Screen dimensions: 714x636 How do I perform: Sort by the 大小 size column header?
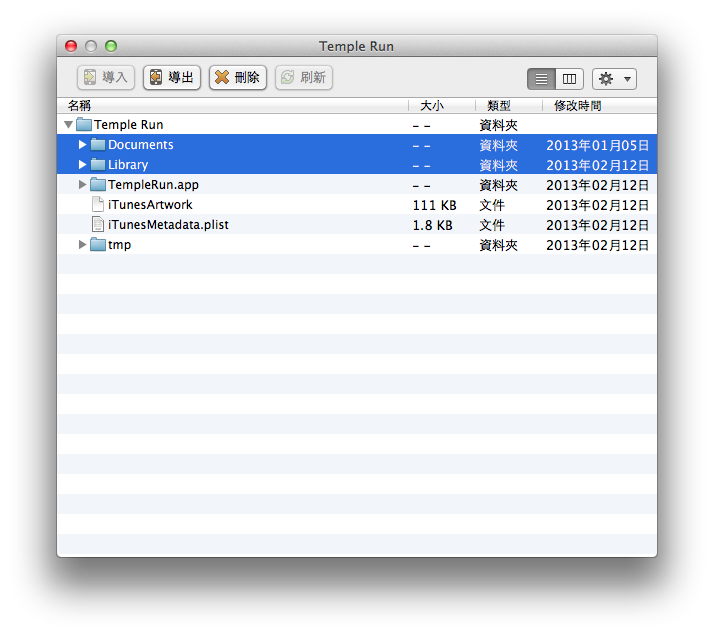pyautogui.click(x=432, y=105)
